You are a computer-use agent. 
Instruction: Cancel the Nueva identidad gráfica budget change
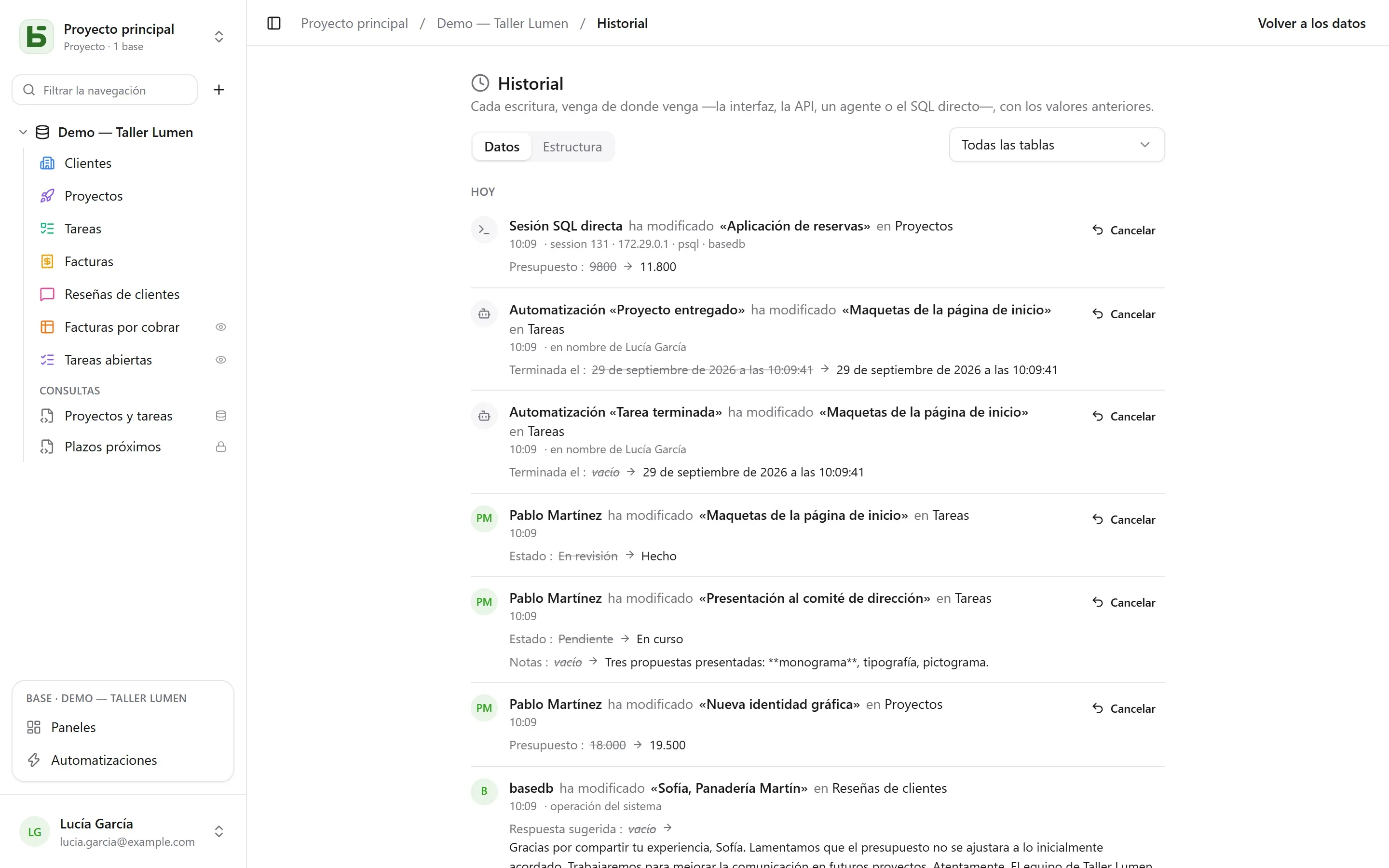pos(1123,708)
